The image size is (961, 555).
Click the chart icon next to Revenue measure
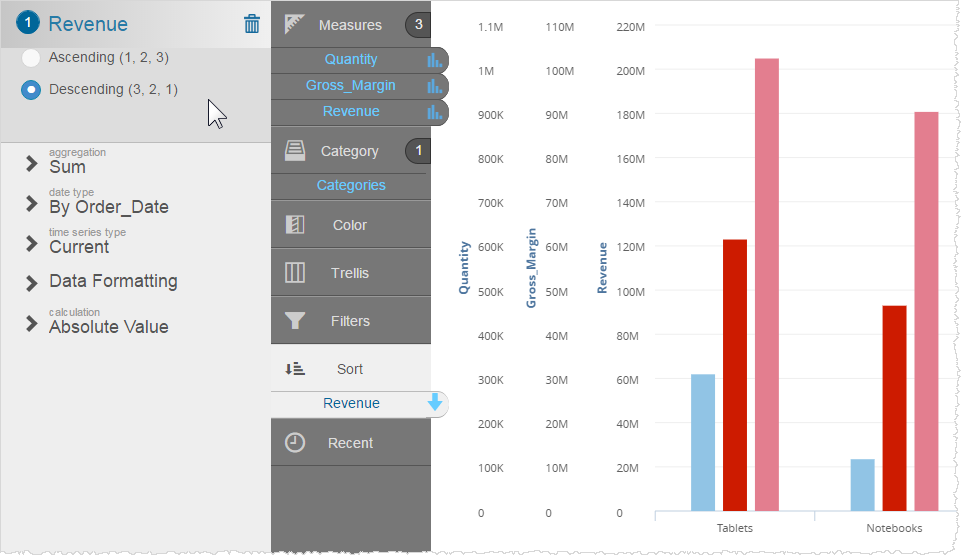434,112
